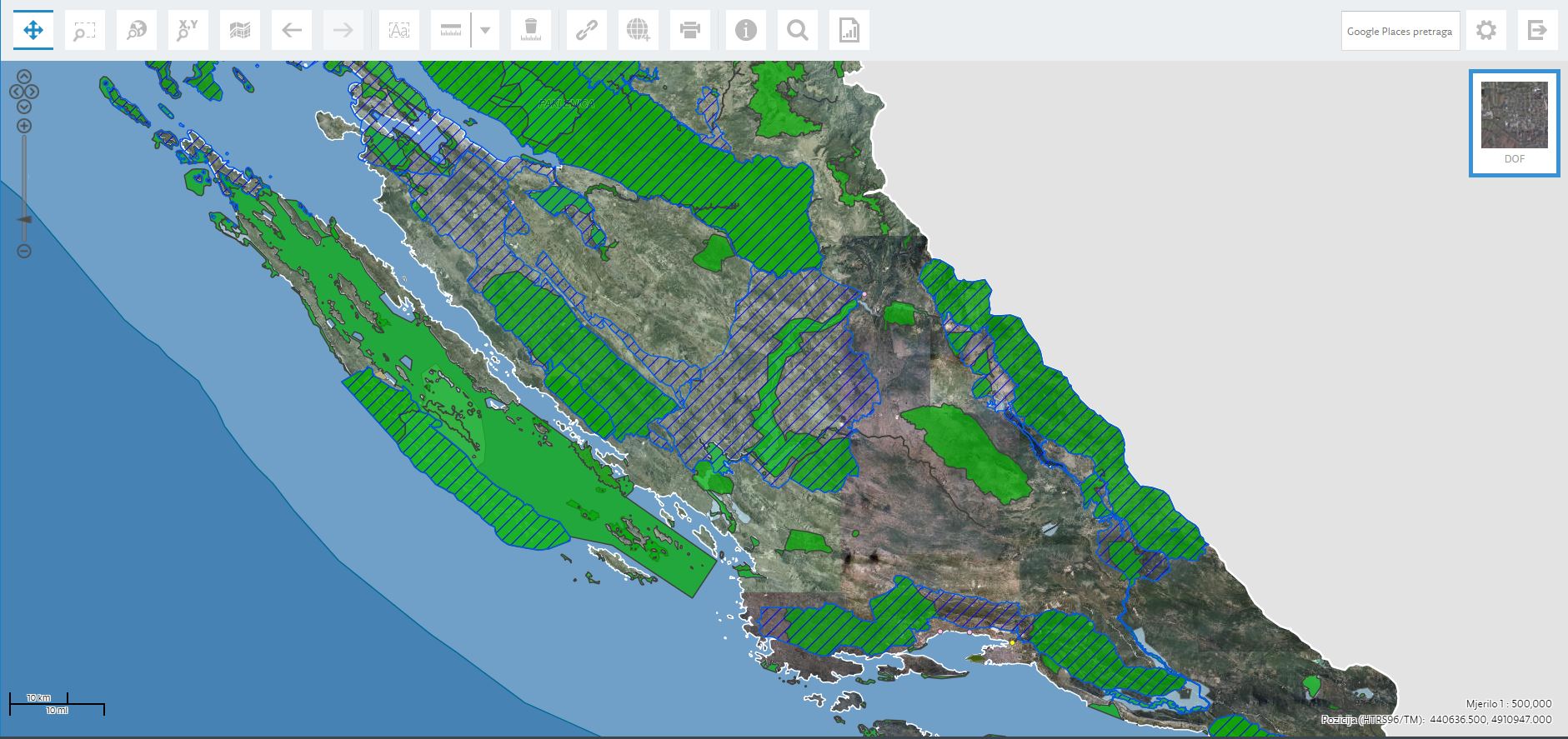
Task: Open the X,Y coordinate search tool
Action: click(x=188, y=31)
